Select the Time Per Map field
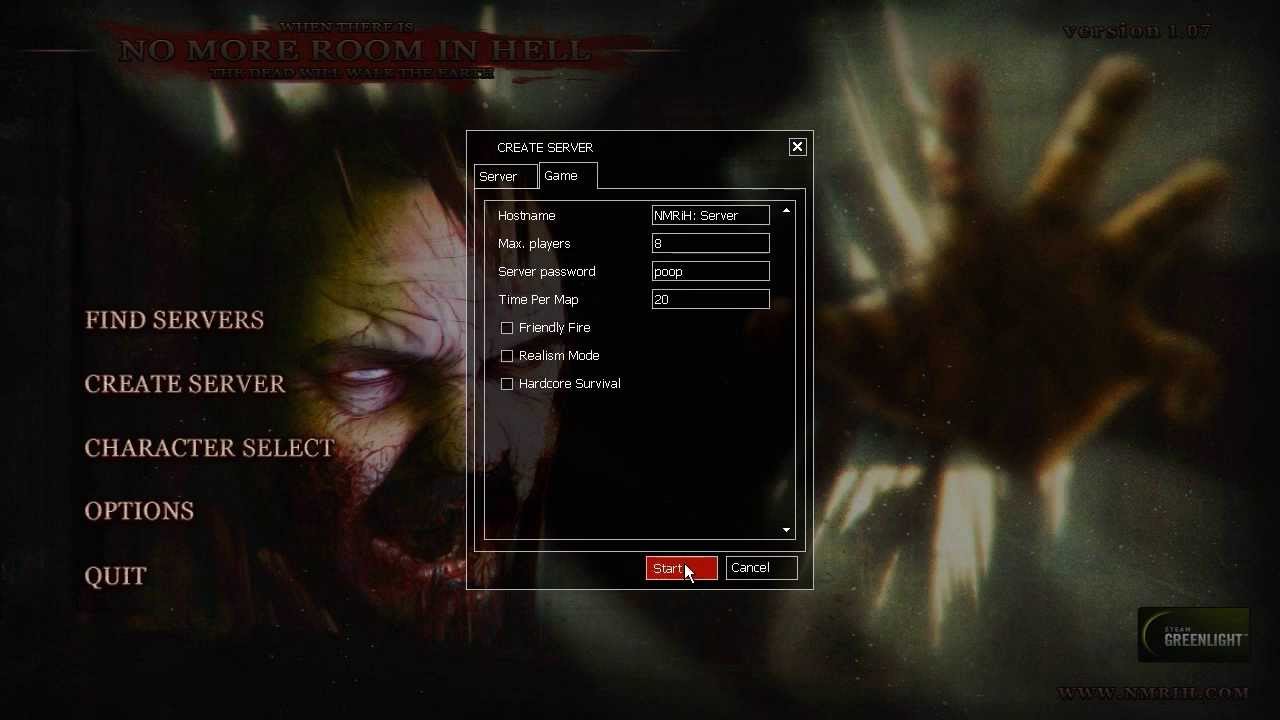Image resolution: width=1280 pixels, height=720 pixels. [710, 299]
